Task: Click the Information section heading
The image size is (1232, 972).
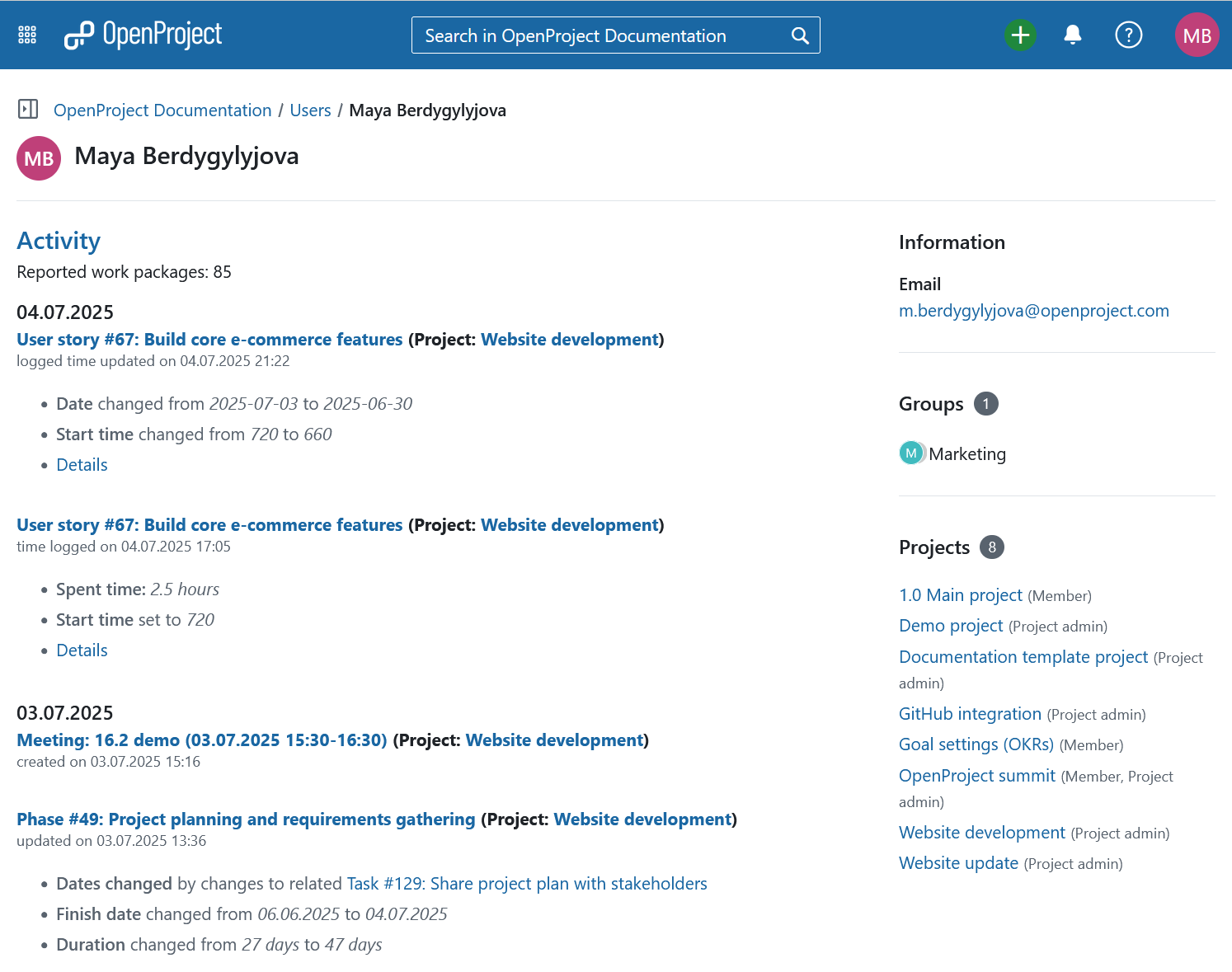Action: coord(952,242)
